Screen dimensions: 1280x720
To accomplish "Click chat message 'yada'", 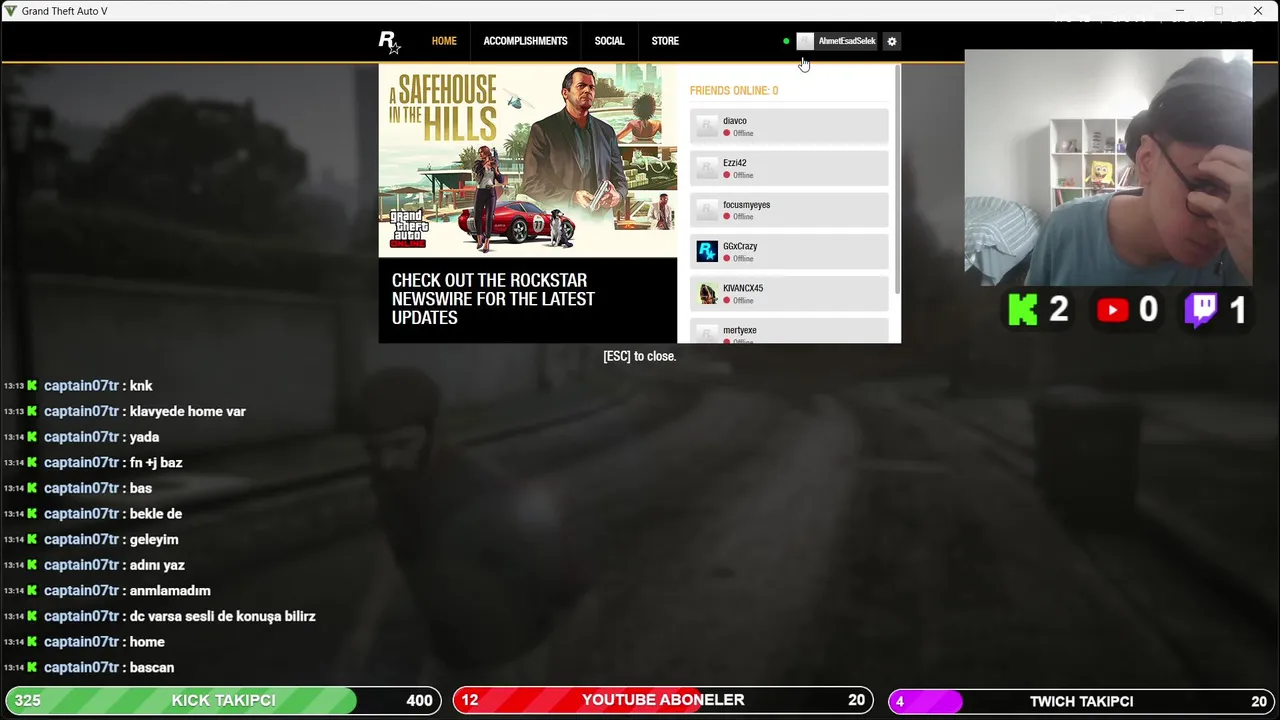I will 144,437.
